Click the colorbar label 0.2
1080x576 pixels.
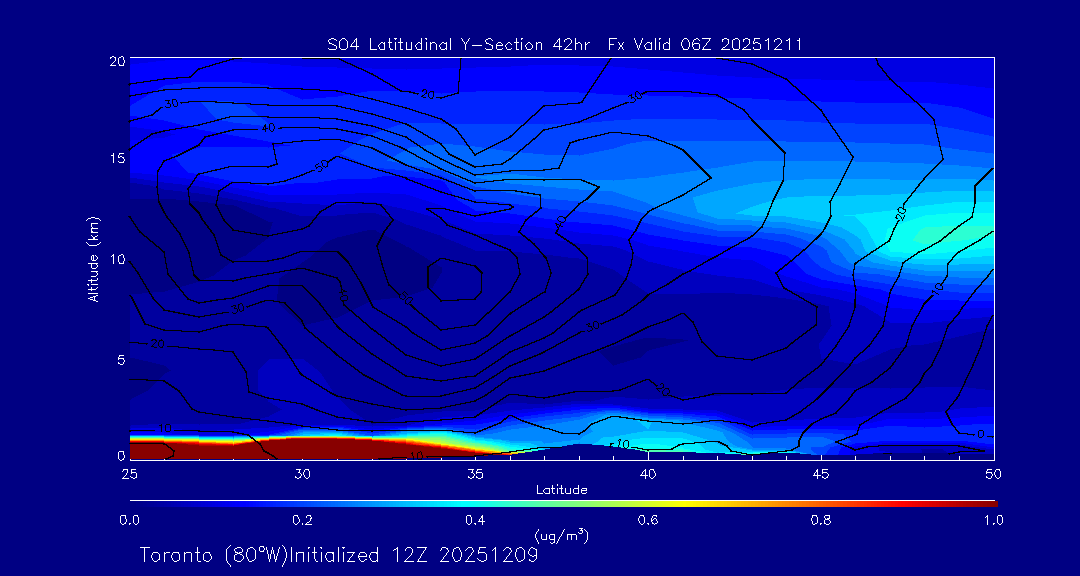click(302, 520)
